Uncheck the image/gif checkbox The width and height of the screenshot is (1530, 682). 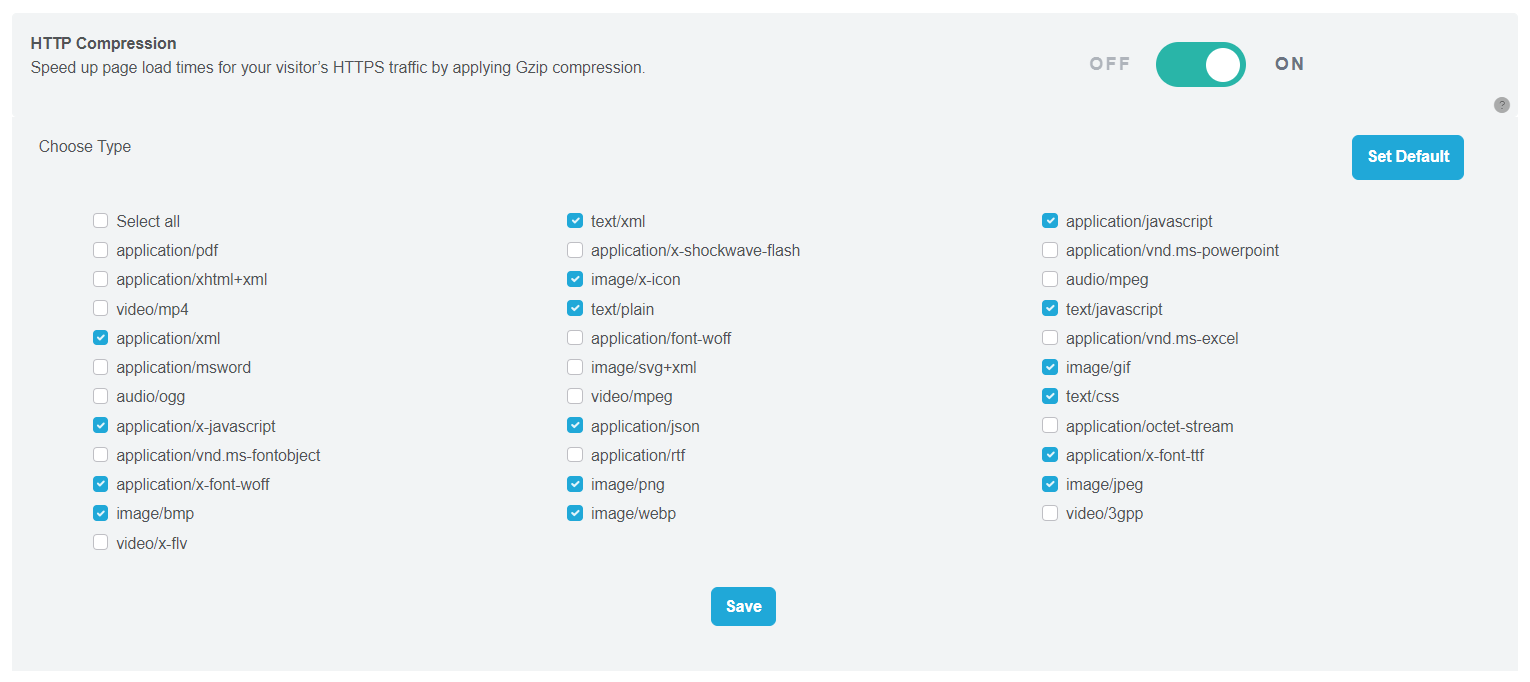tap(1050, 367)
